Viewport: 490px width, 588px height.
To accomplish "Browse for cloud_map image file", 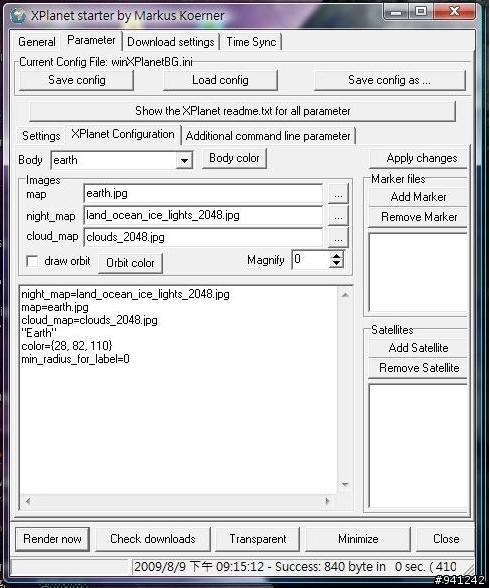I will 338,237.
